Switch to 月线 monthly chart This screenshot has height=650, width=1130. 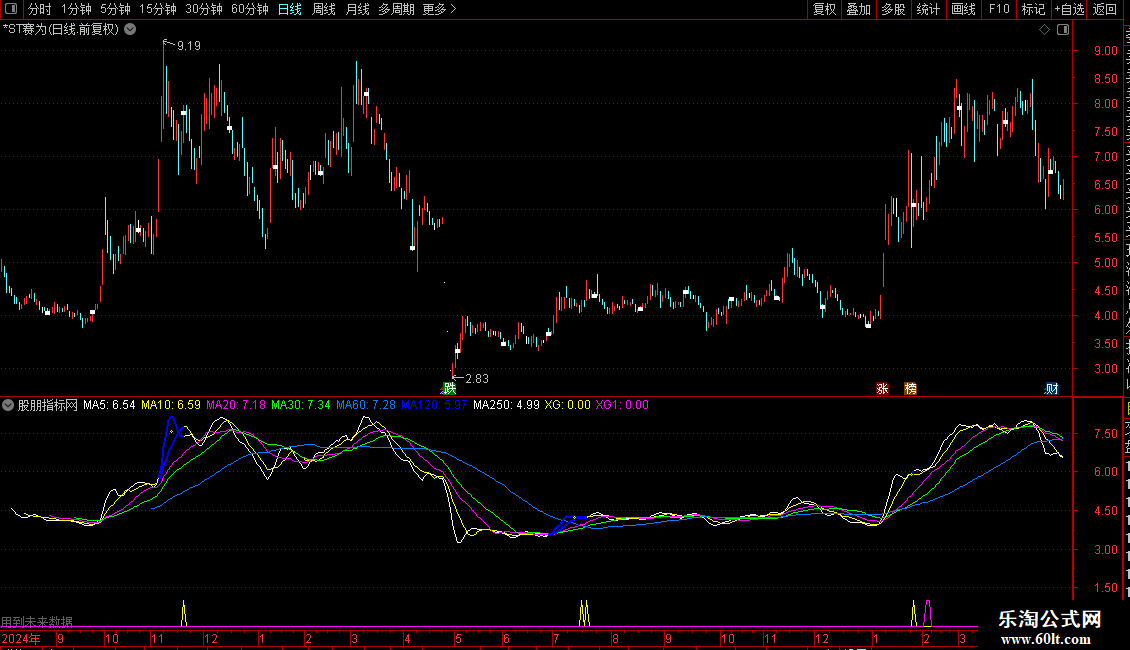[x=357, y=9]
